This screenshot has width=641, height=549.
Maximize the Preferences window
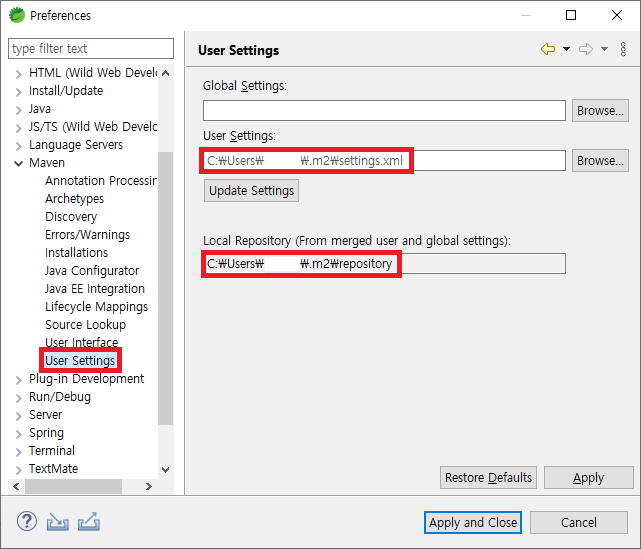571,15
